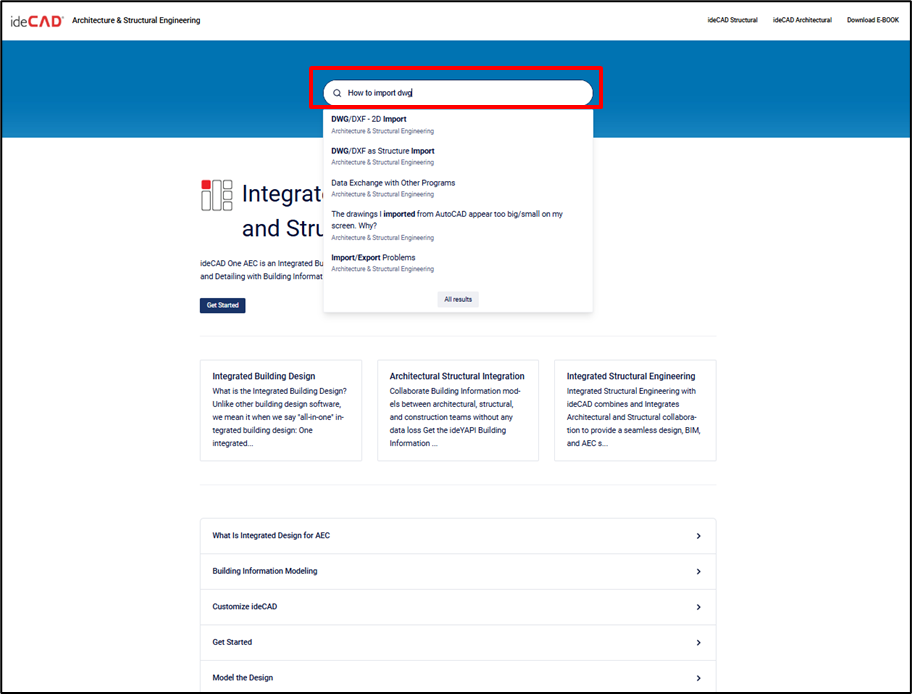Expand the Building Information Modeling chevron
Viewport: 912px width, 694px height.
click(x=699, y=571)
